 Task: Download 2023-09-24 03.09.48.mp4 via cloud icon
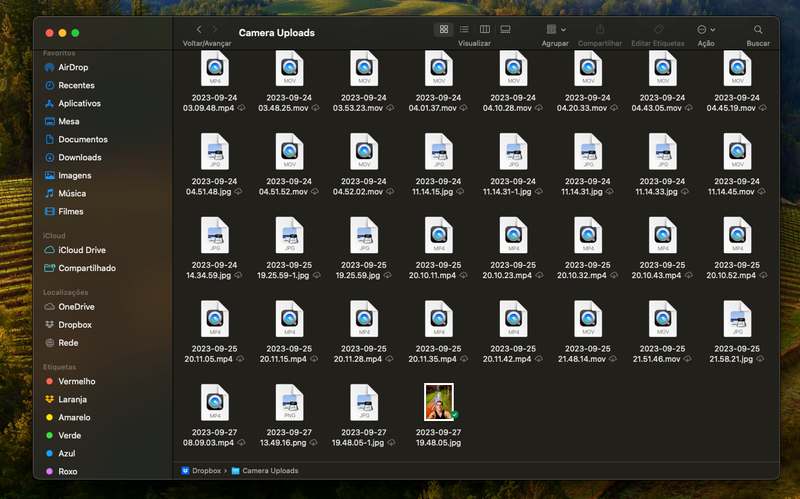coord(240,108)
